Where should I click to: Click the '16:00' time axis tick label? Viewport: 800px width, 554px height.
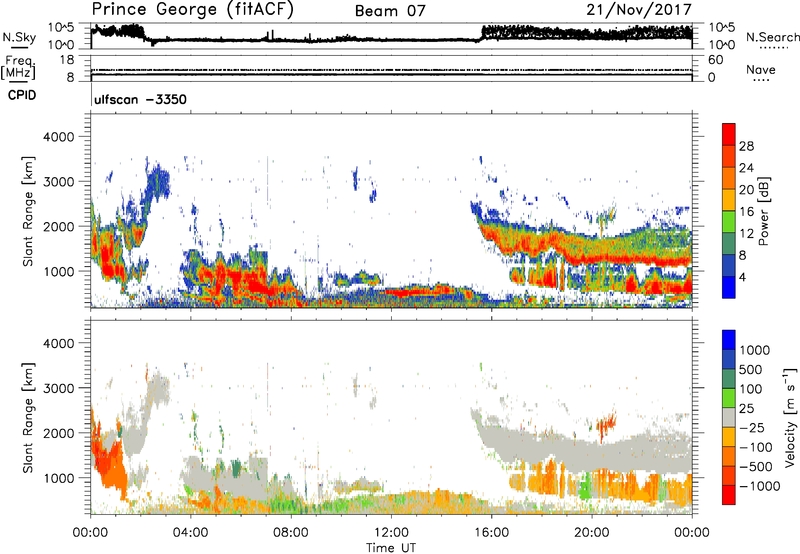click(491, 533)
